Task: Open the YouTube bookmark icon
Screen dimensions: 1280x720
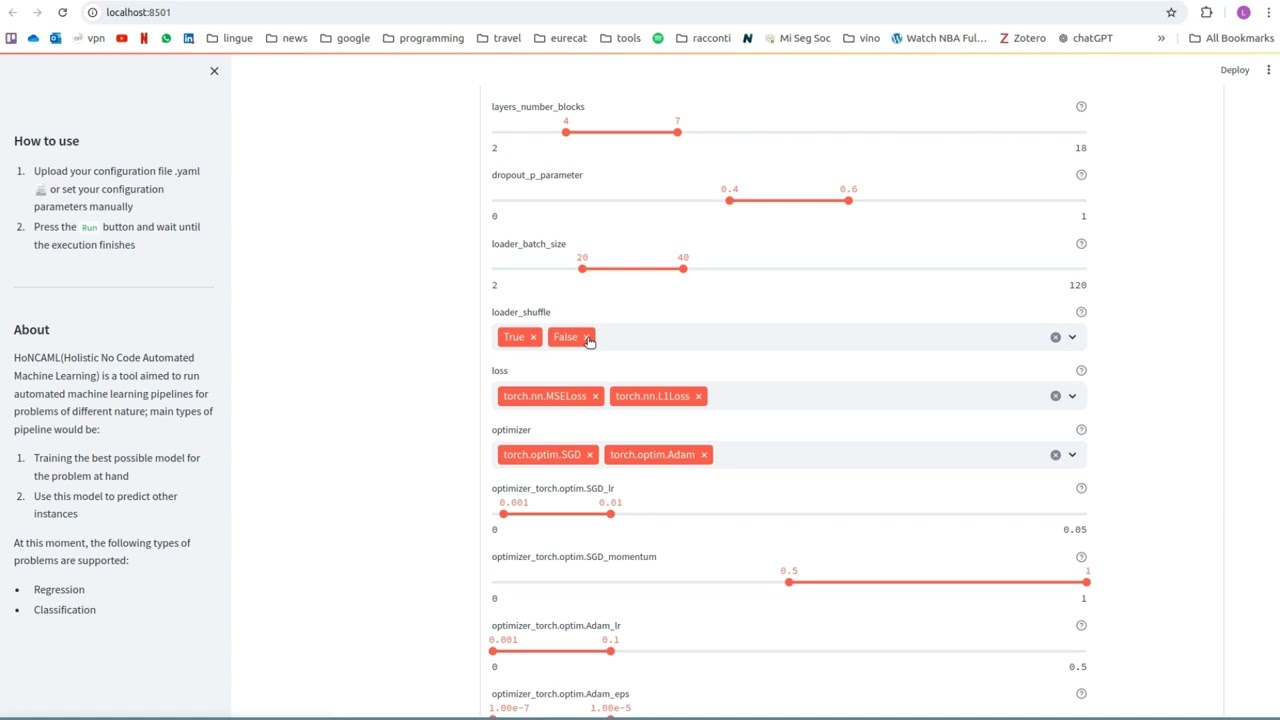Action: (121, 38)
